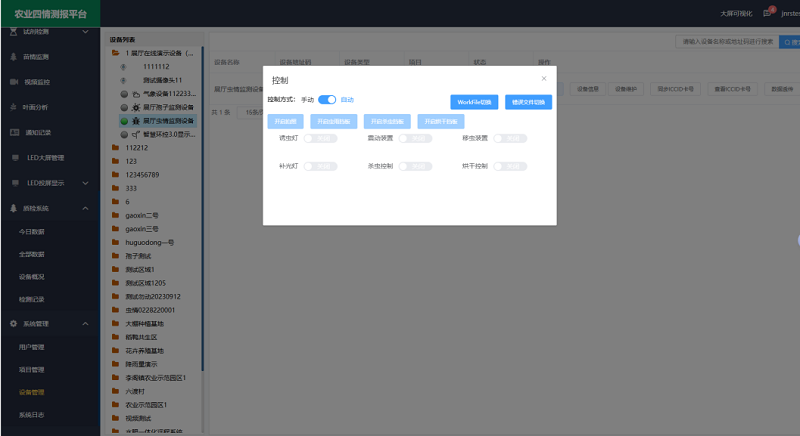Expand the LED投屏显示 submenu chevron
Viewport: 800px width, 436px height.
86,183
